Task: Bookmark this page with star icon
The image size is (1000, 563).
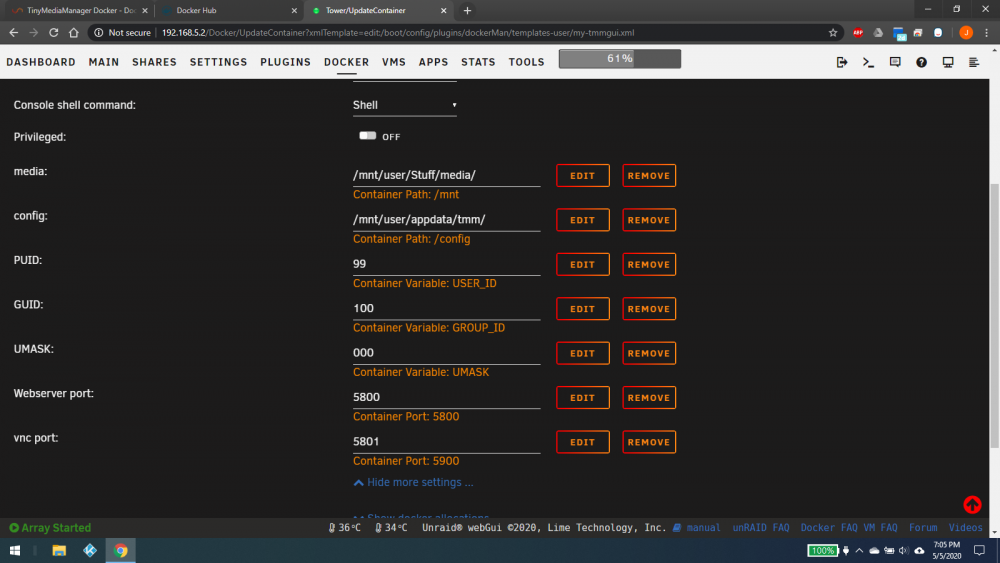Action: point(833,33)
